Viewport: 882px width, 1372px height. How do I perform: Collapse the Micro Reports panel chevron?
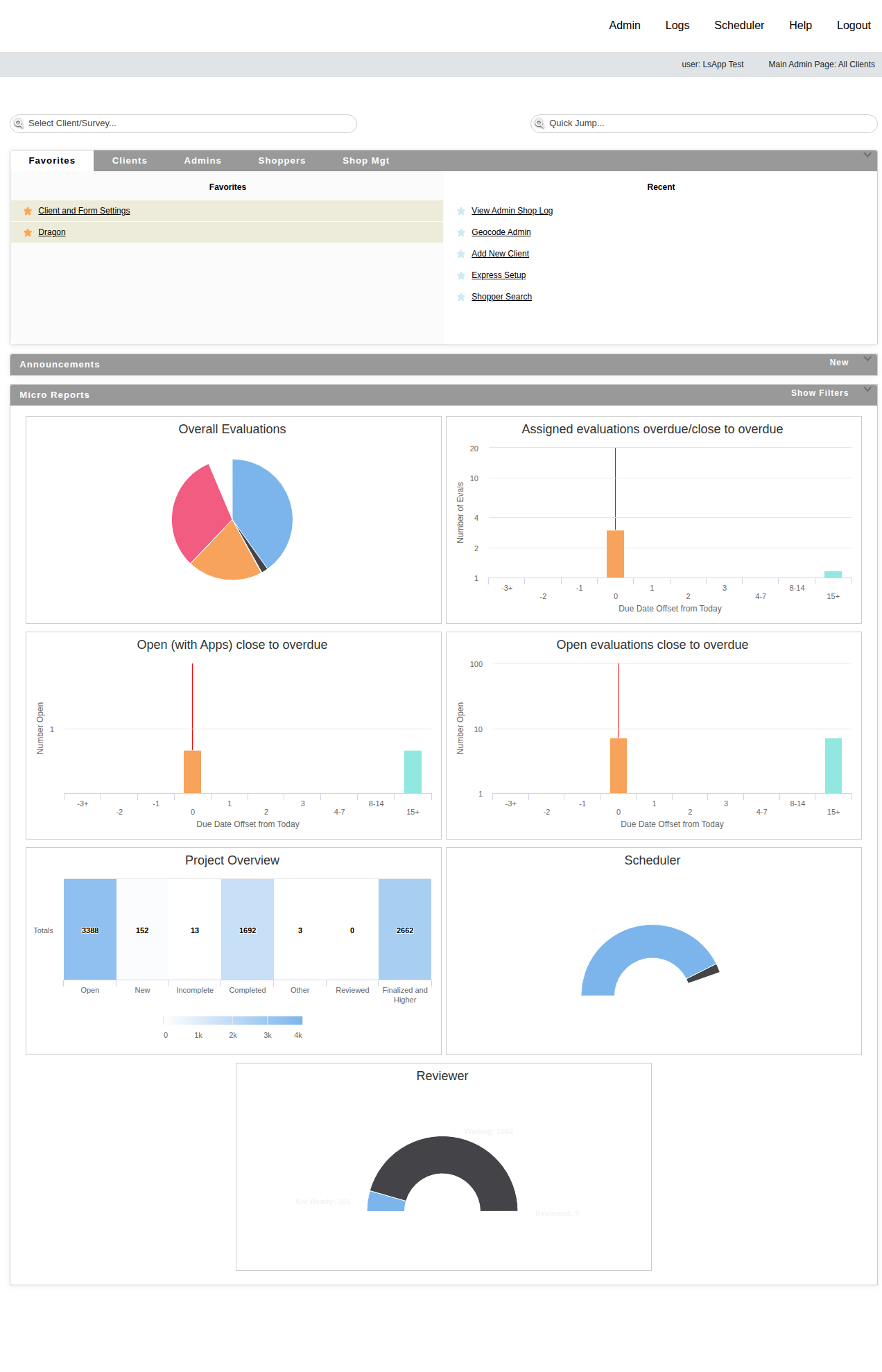867,390
